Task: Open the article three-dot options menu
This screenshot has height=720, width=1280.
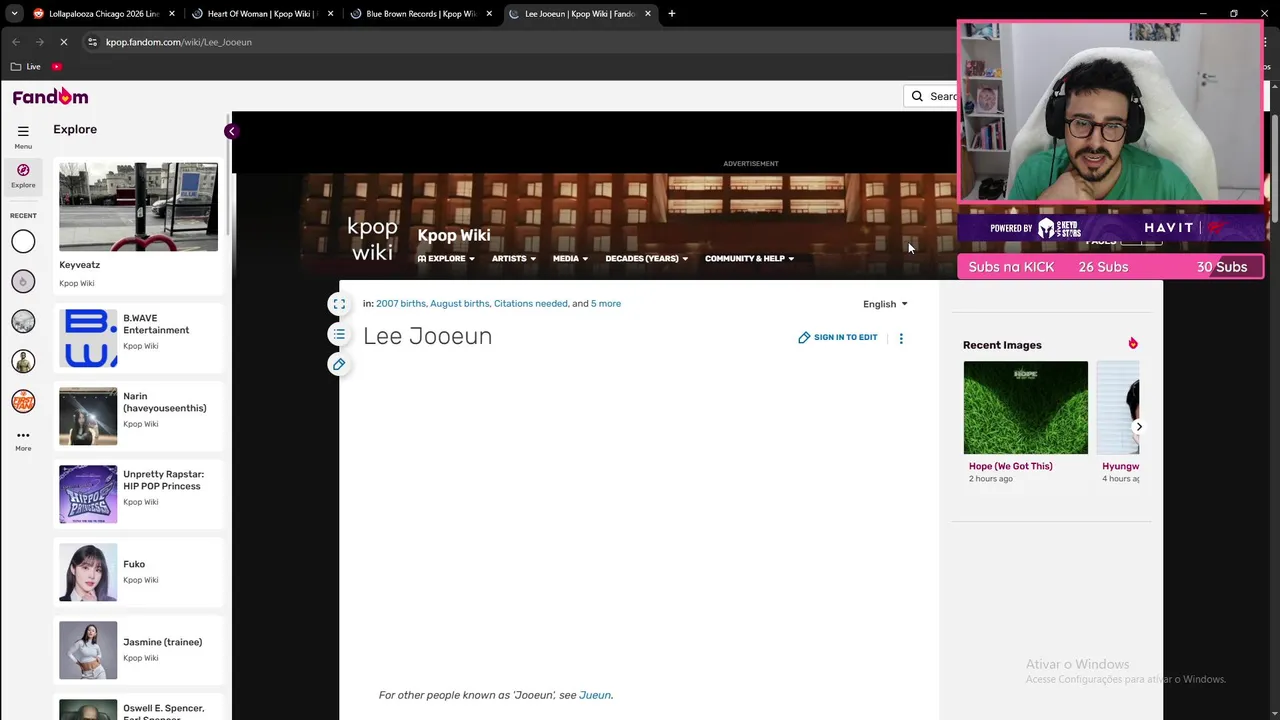Action: [901, 338]
